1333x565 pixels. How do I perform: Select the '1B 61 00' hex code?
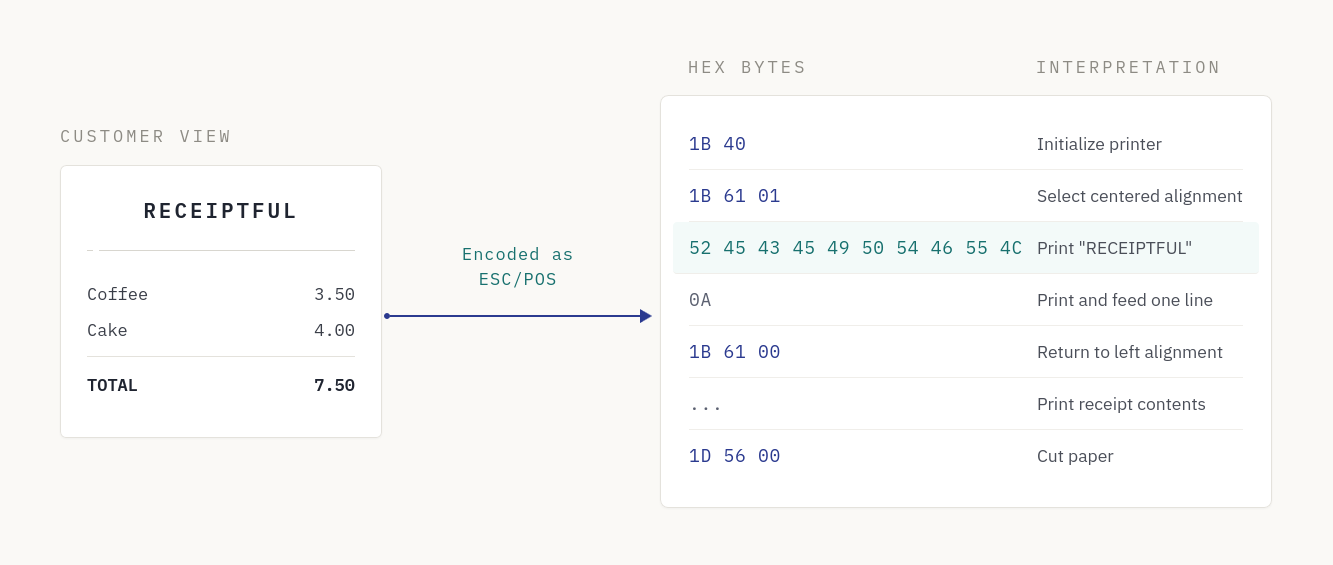click(734, 352)
